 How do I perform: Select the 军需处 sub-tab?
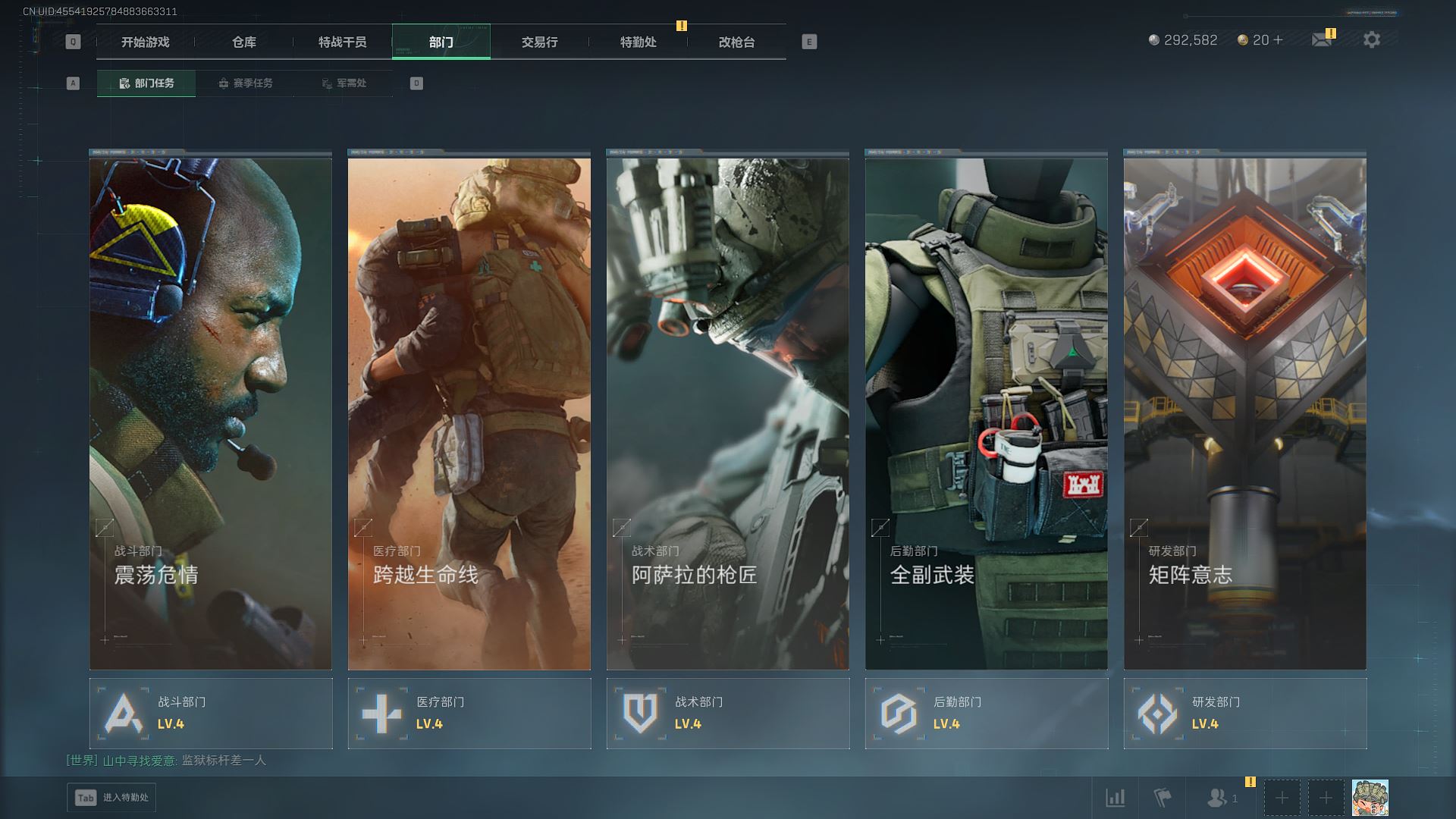click(344, 83)
